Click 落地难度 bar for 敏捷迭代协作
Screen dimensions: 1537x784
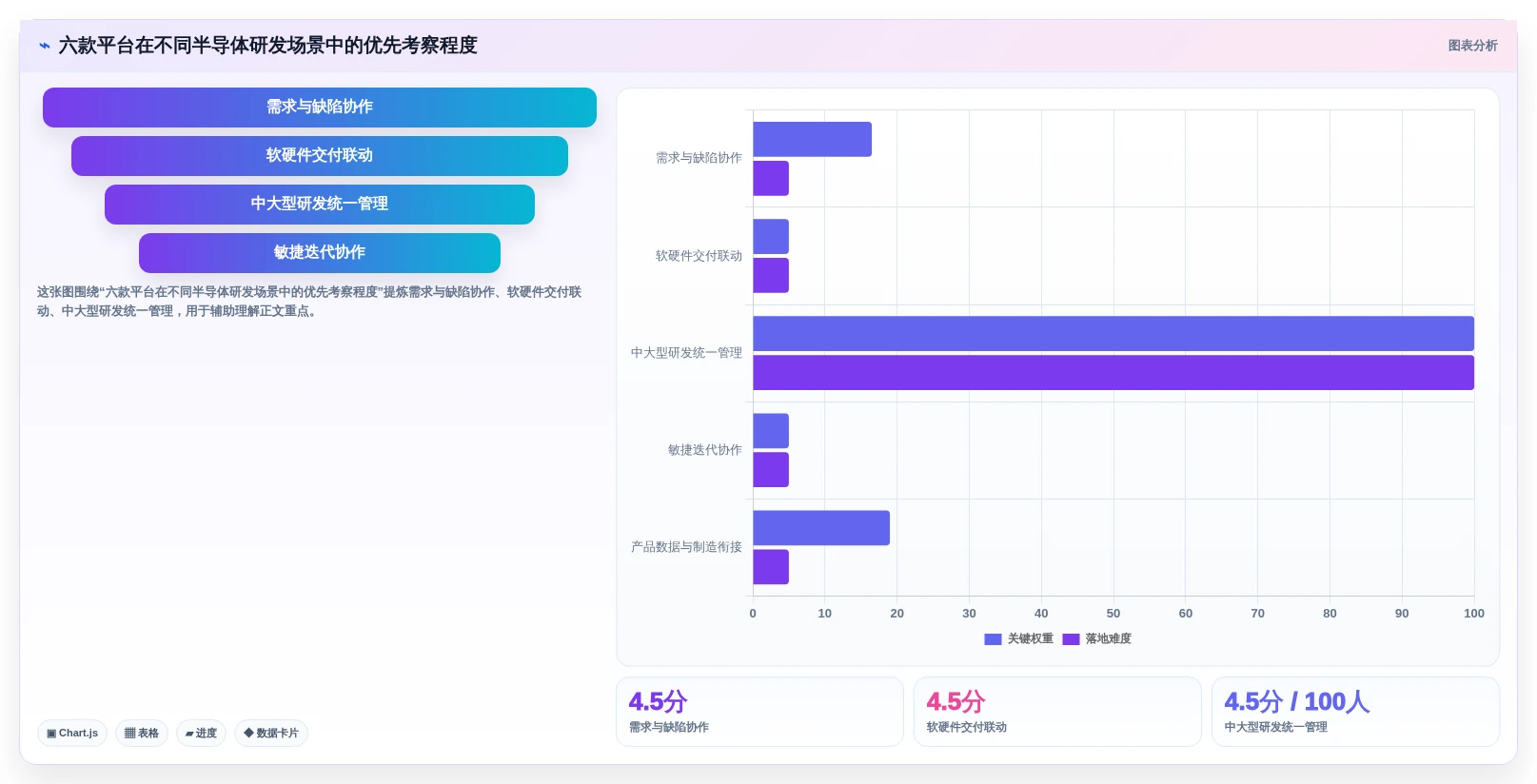pos(771,470)
